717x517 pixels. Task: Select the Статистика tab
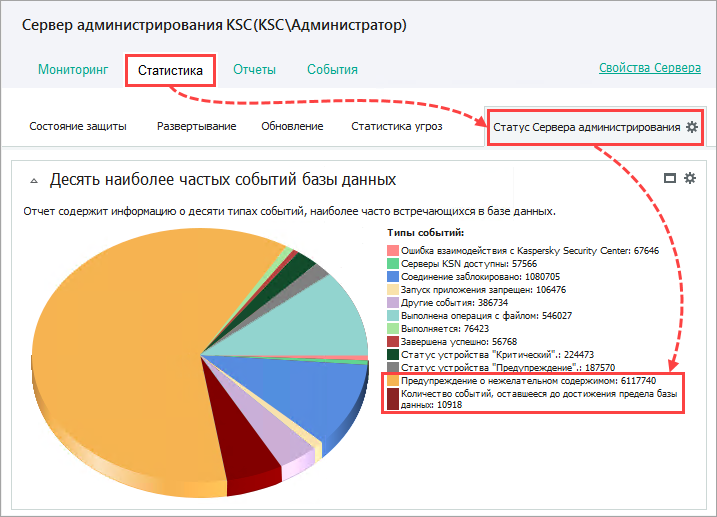click(170, 70)
